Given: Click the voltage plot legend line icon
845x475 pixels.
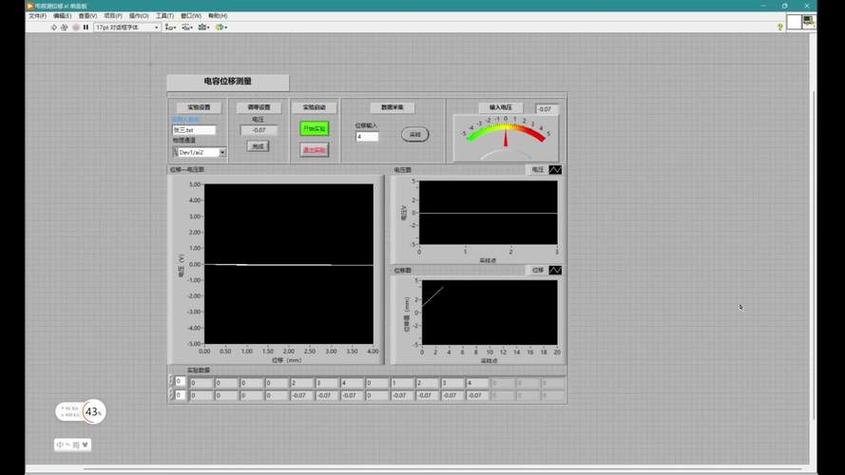Looking at the screenshot, I should 555,170.
